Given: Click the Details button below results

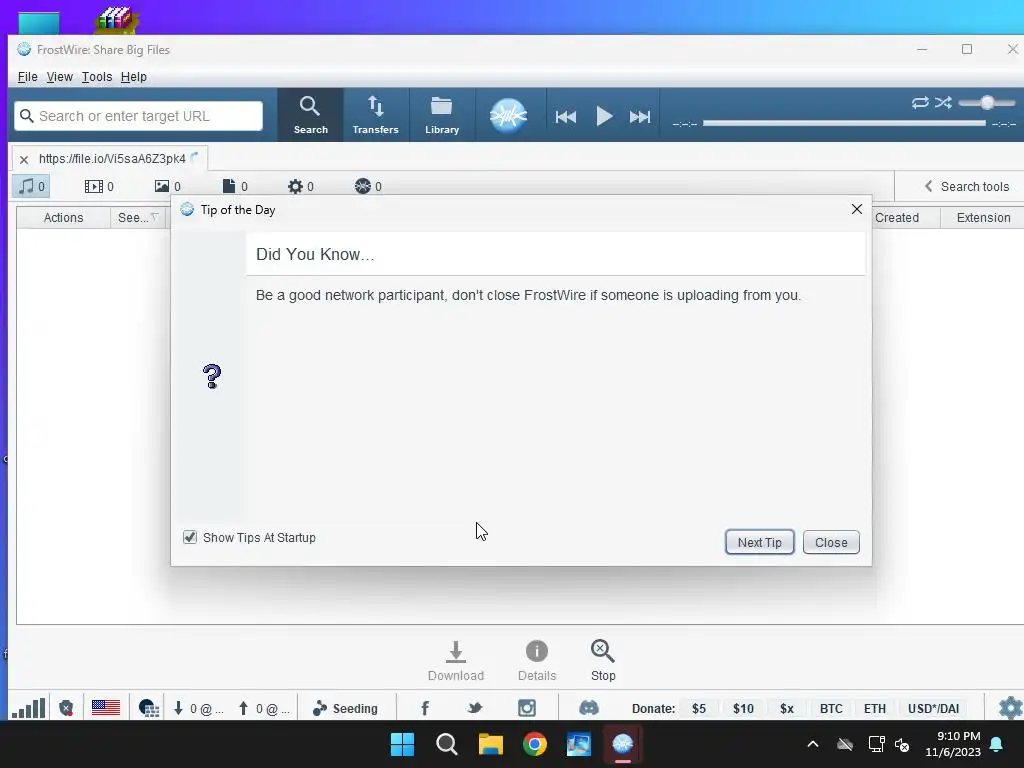Looking at the screenshot, I should (537, 661).
